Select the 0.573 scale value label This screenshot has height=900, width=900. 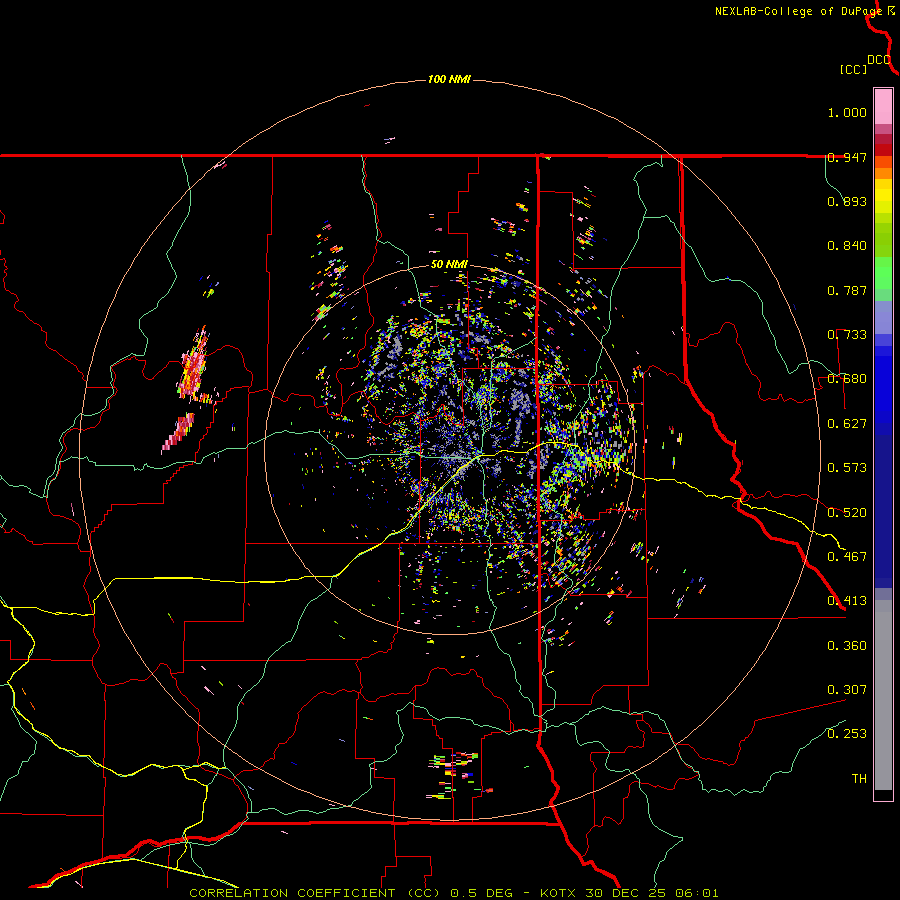pos(847,468)
